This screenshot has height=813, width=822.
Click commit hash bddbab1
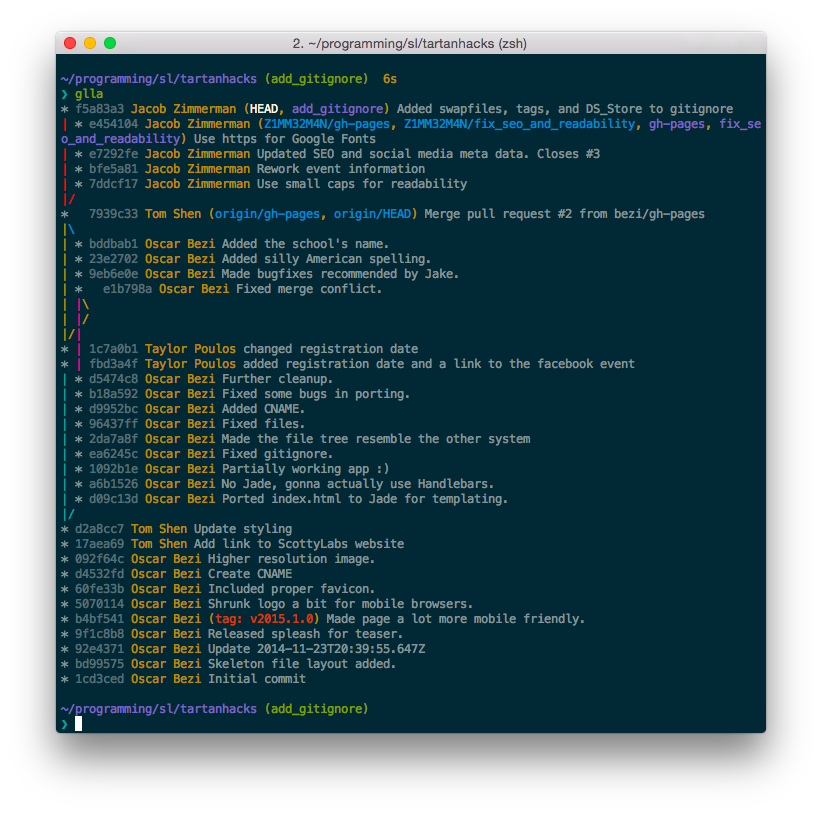114,244
